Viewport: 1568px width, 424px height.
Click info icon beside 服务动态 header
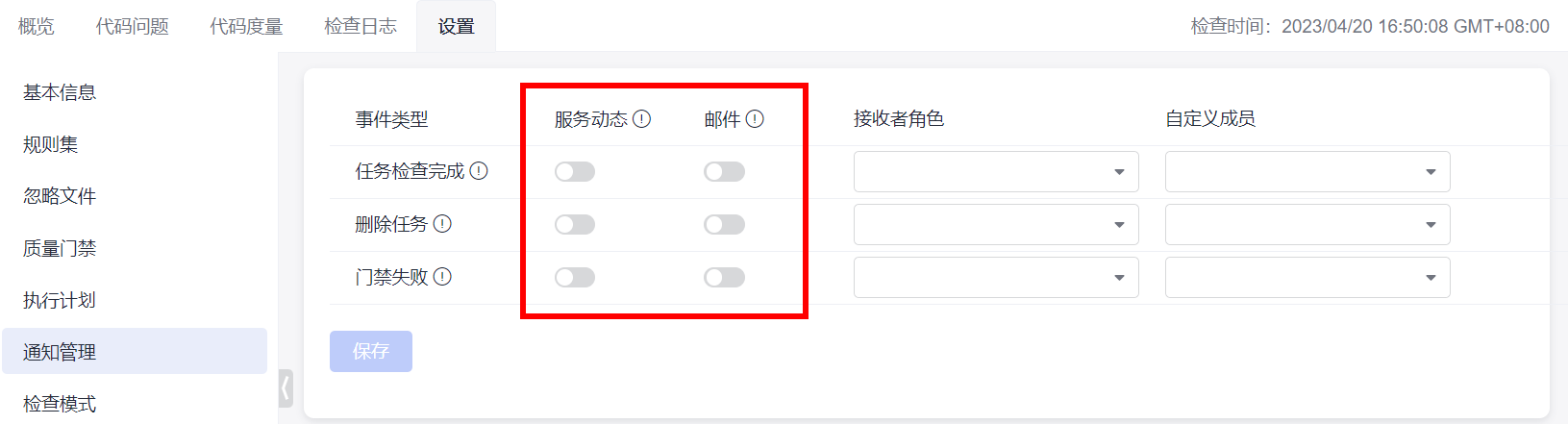pos(642,119)
